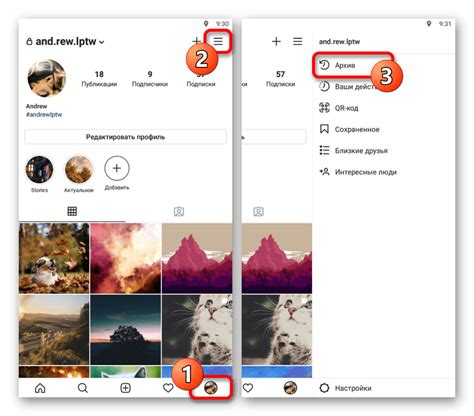This screenshot has width=474, height=416.
Task: Tap the profile avatar in bottom navigation
Action: 211,388
